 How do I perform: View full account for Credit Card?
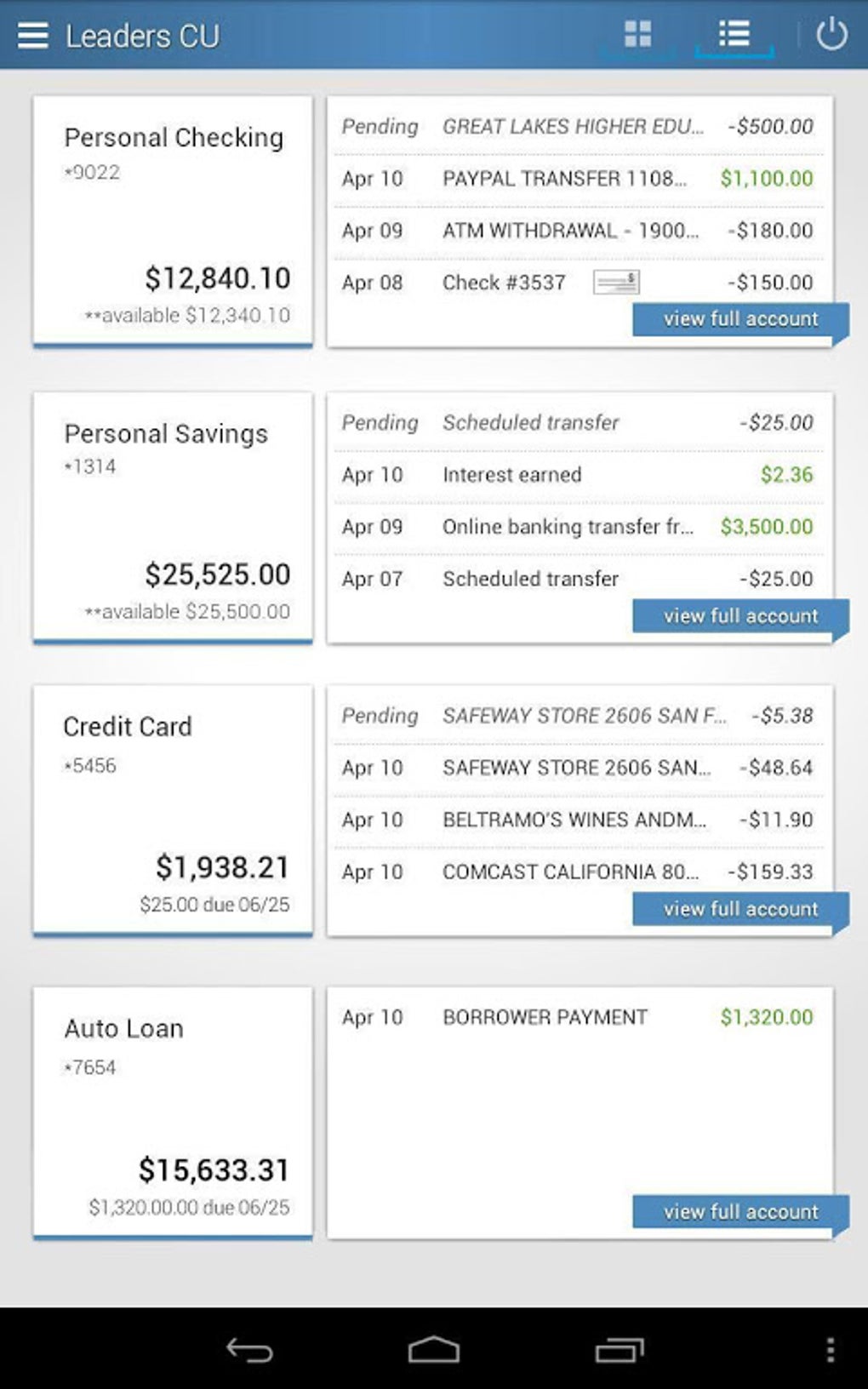click(x=740, y=909)
